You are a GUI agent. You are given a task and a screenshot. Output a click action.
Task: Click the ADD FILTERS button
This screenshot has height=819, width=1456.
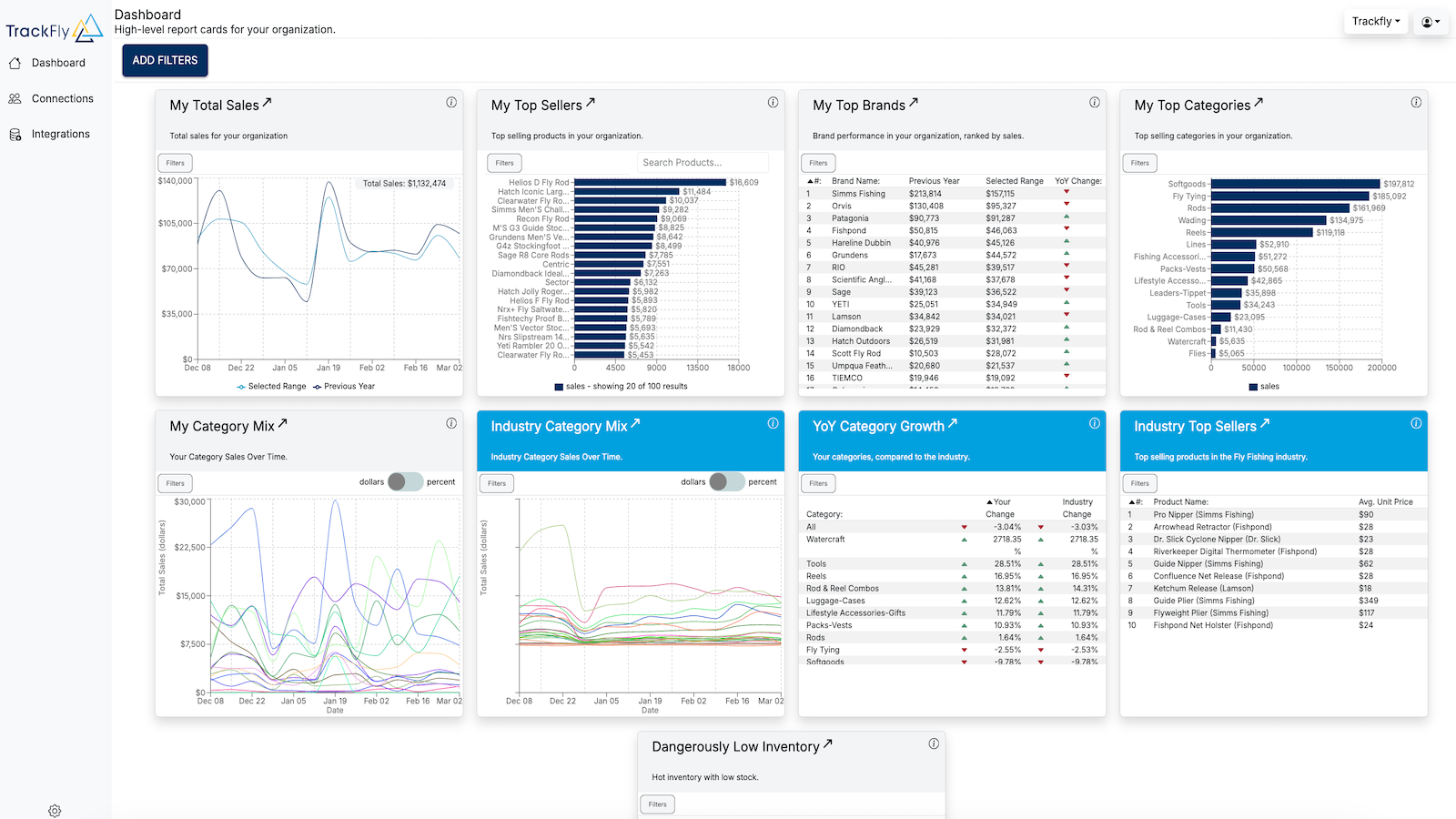[165, 60]
